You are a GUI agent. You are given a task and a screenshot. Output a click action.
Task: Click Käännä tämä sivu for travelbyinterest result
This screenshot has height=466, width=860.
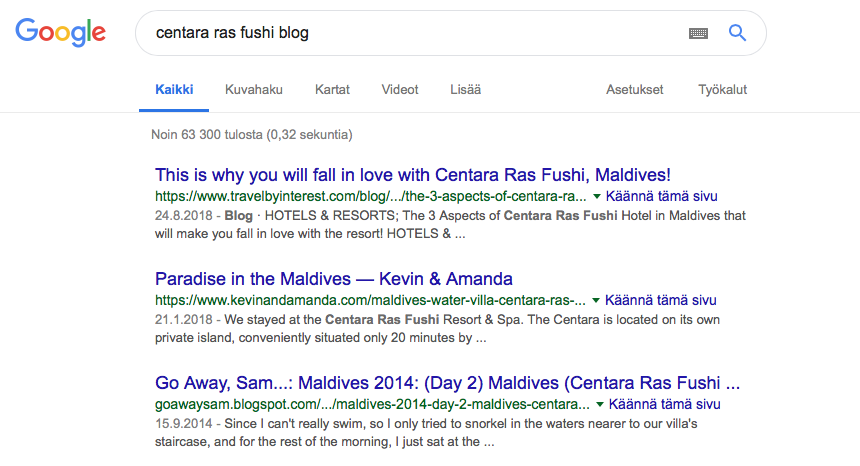(662, 196)
